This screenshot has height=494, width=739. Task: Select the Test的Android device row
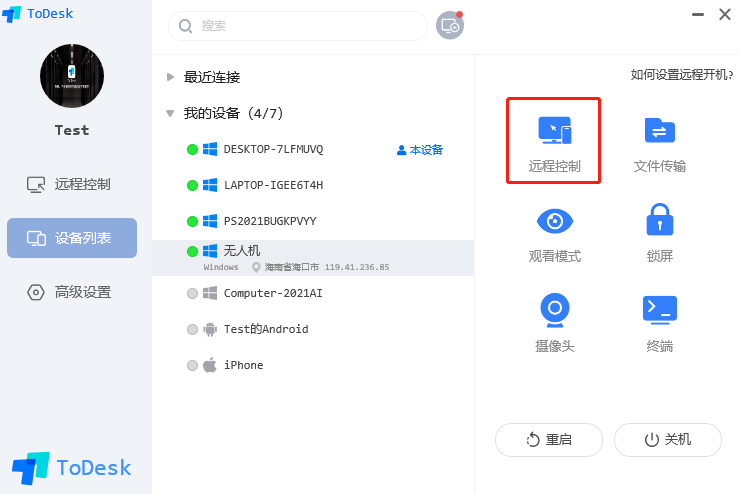click(313, 329)
